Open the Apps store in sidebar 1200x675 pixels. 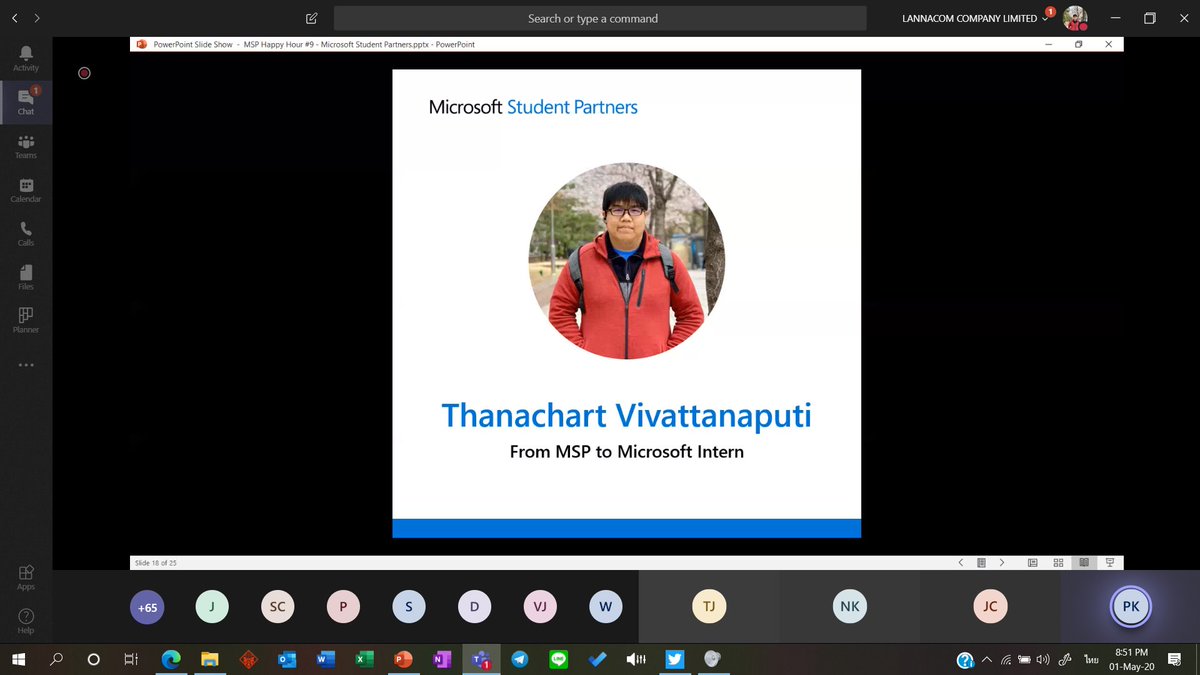pos(26,577)
